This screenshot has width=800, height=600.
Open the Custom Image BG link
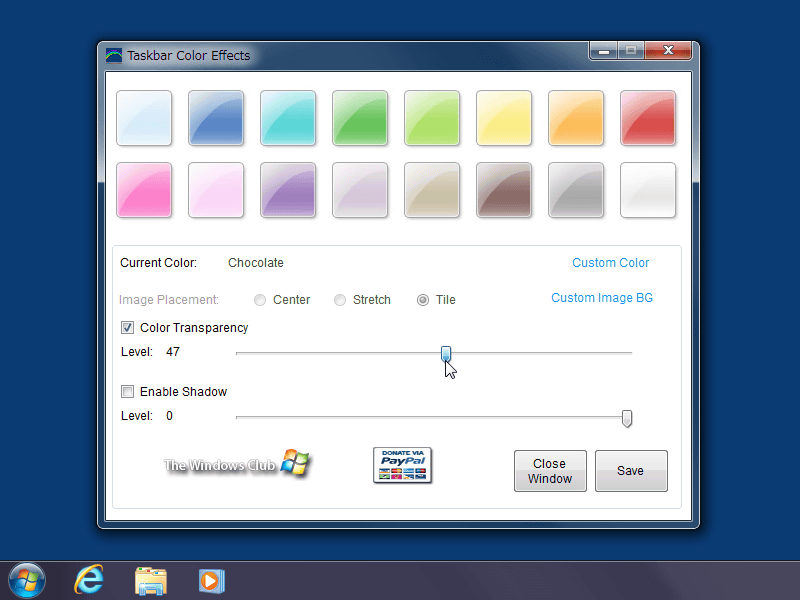coord(602,297)
